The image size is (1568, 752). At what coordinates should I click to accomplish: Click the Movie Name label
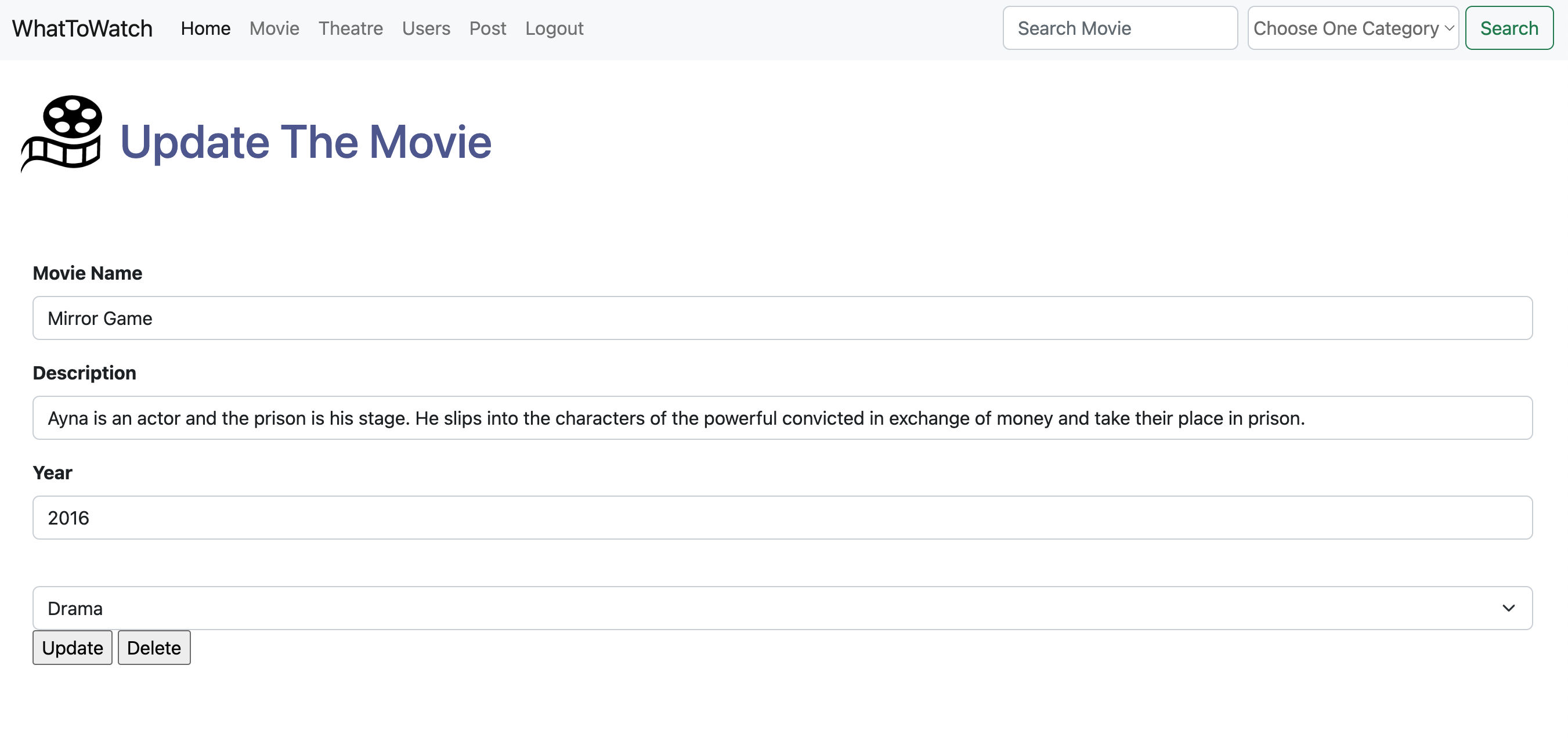pyautogui.click(x=88, y=273)
